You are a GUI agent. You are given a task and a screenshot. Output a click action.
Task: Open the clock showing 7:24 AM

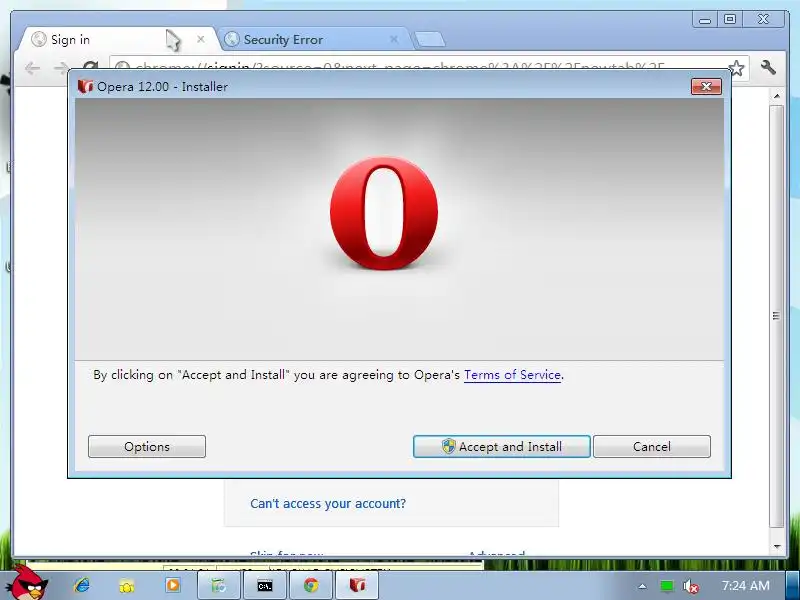coord(745,585)
